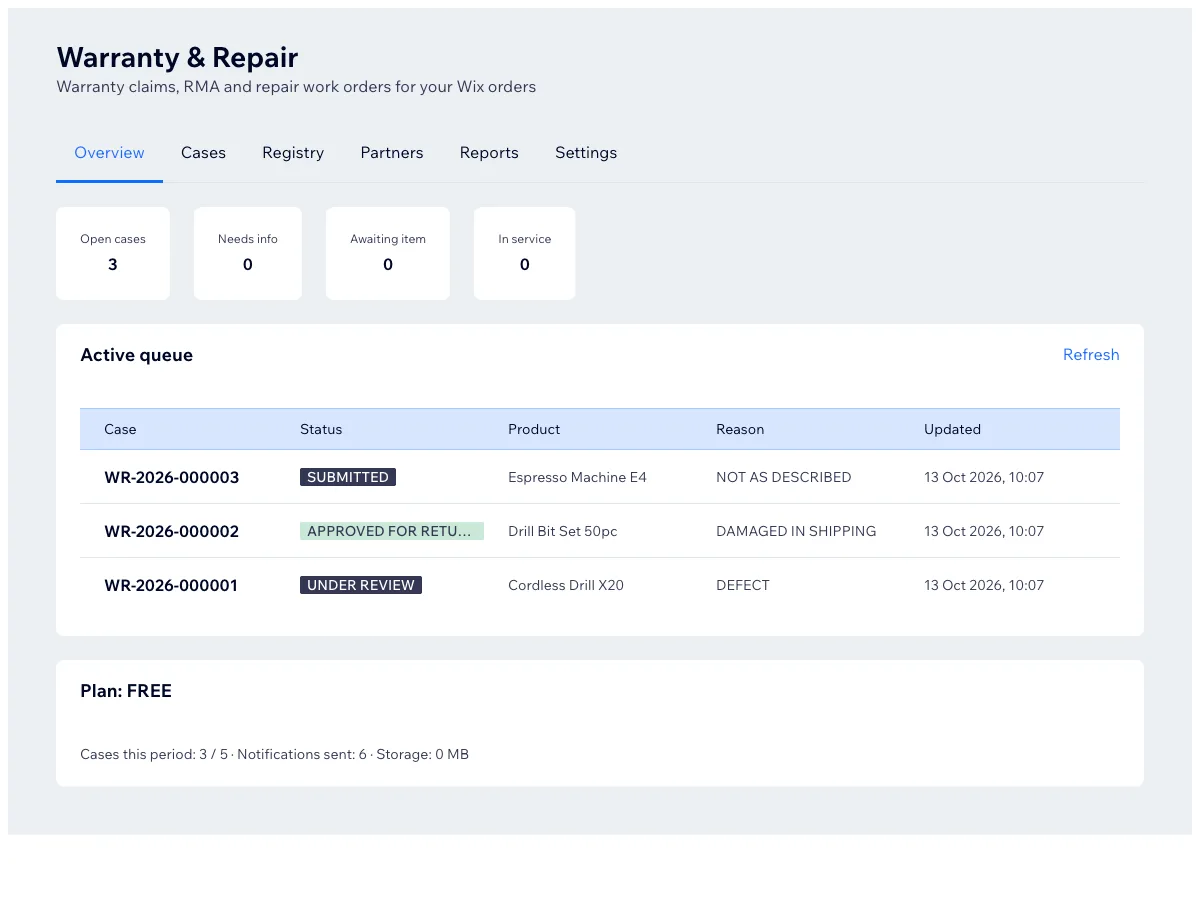1200x900 pixels.
Task: Click the Status column header
Action: point(321,429)
